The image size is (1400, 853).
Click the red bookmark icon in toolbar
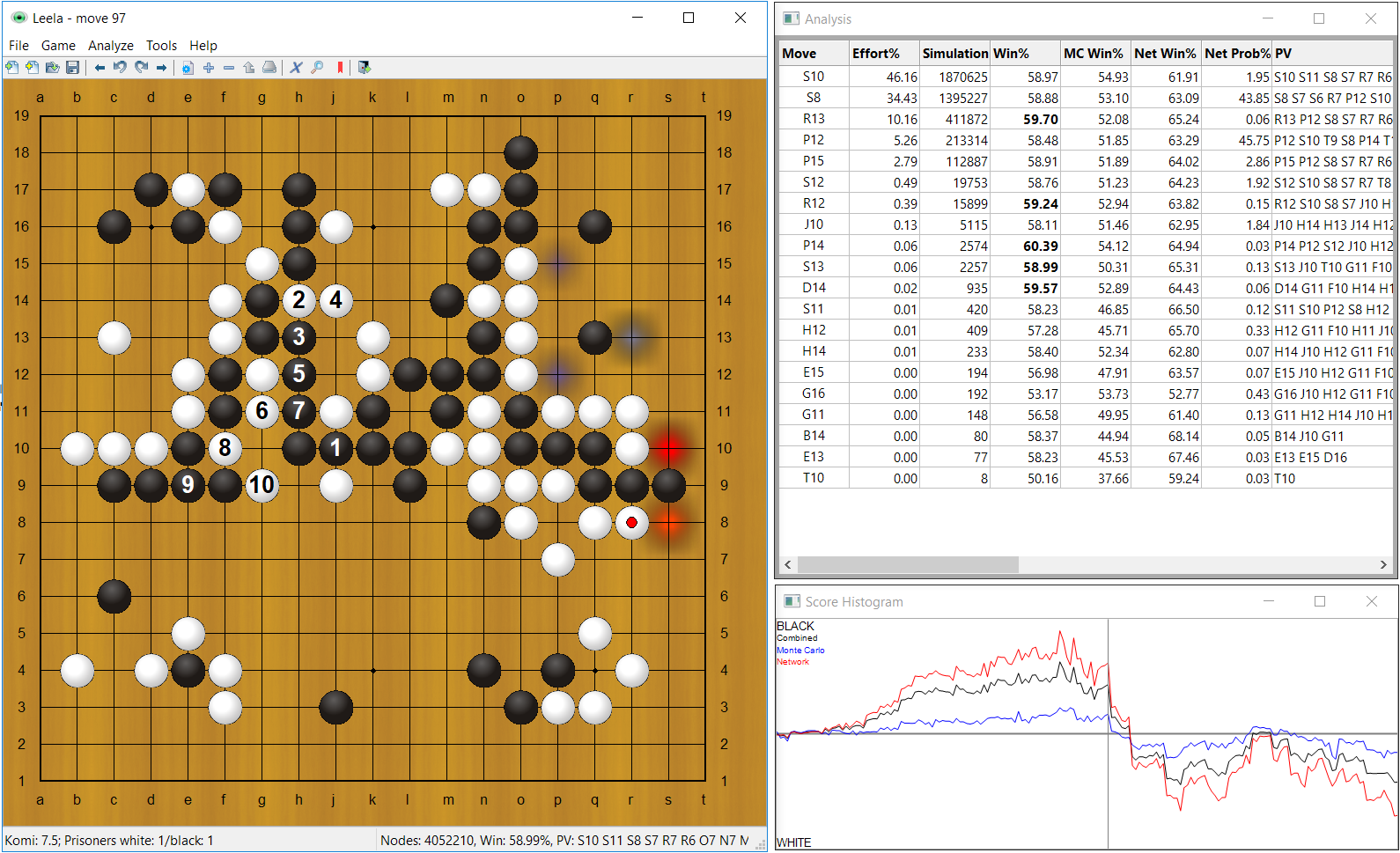click(340, 68)
